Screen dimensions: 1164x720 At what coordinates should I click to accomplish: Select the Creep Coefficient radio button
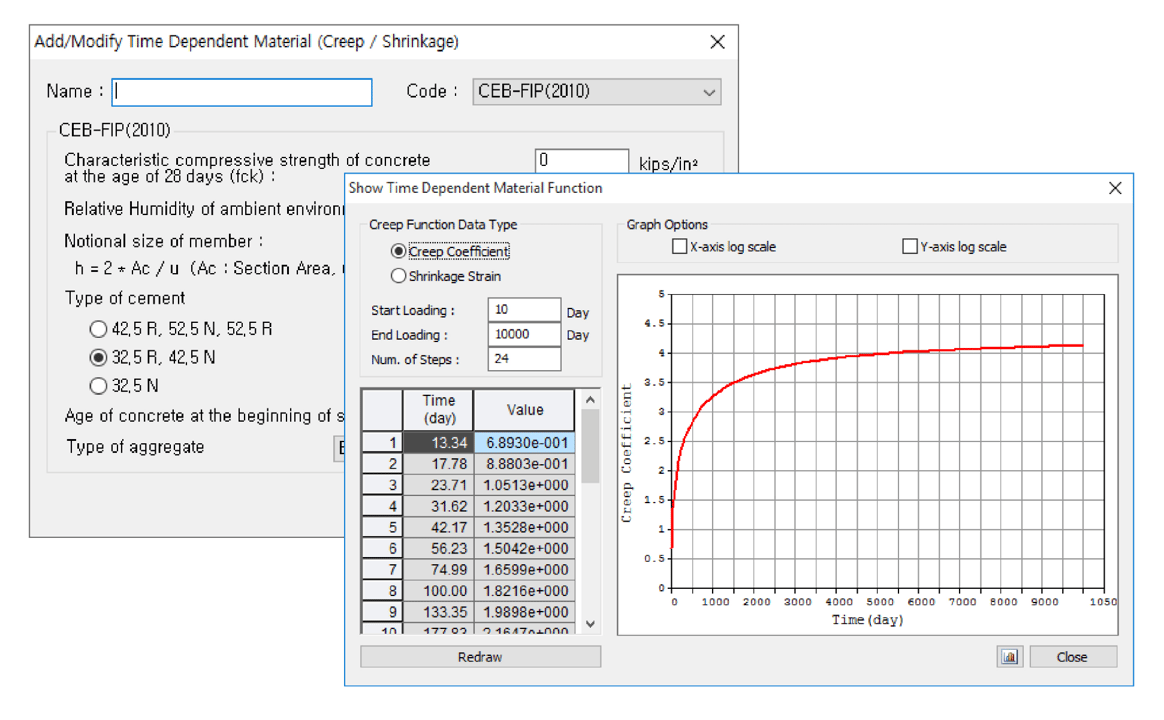(x=399, y=252)
